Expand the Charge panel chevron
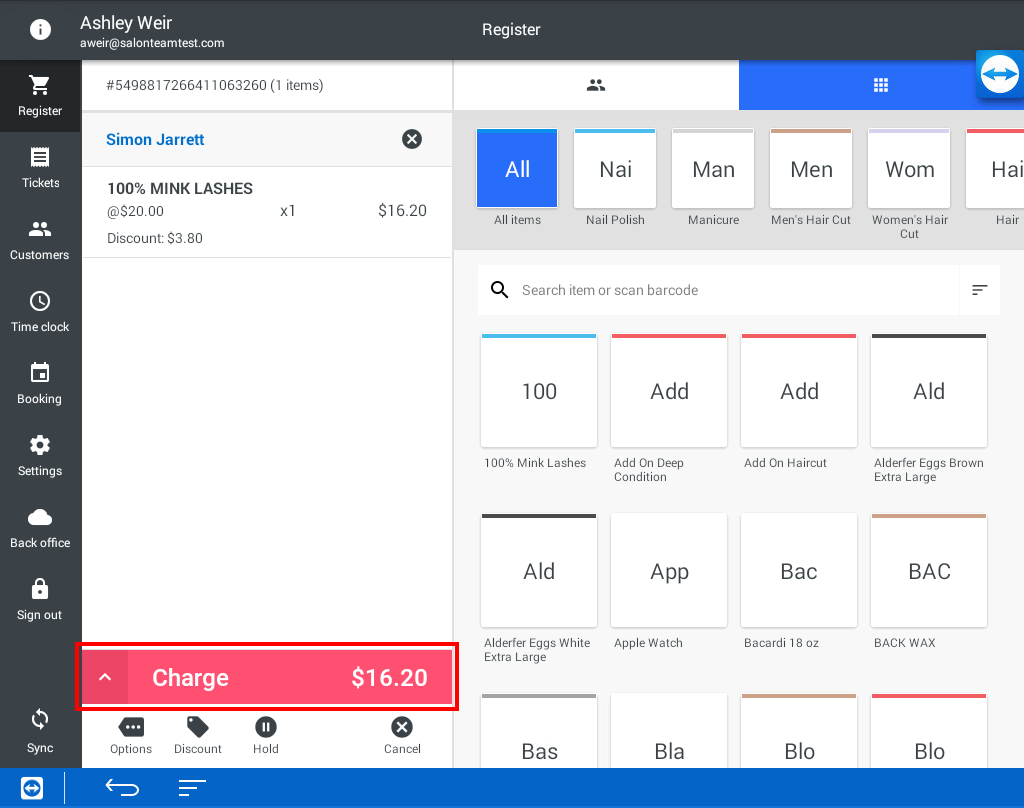1024x808 pixels. [x=105, y=678]
